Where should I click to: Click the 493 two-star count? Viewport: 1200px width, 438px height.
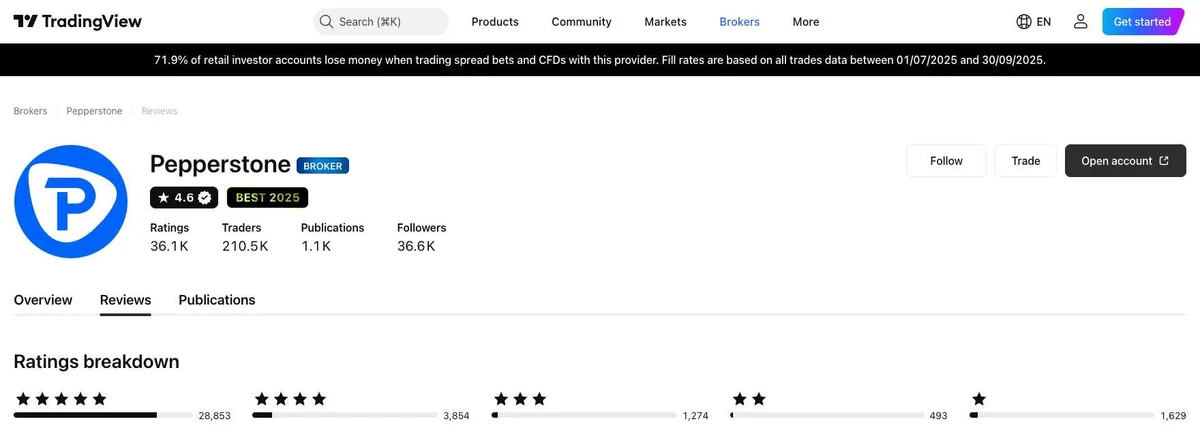pos(938,415)
